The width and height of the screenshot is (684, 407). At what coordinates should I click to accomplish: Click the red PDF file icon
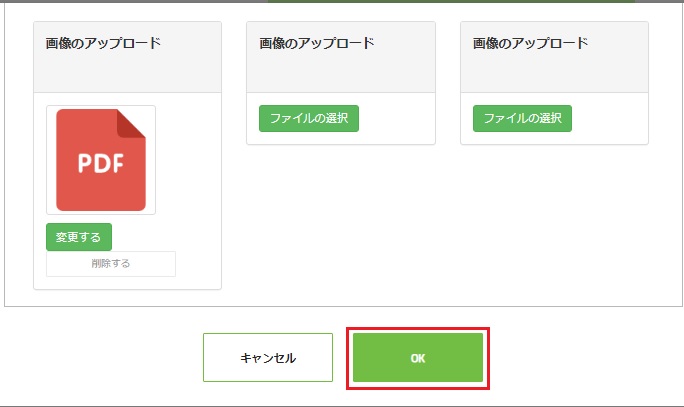[x=101, y=160]
